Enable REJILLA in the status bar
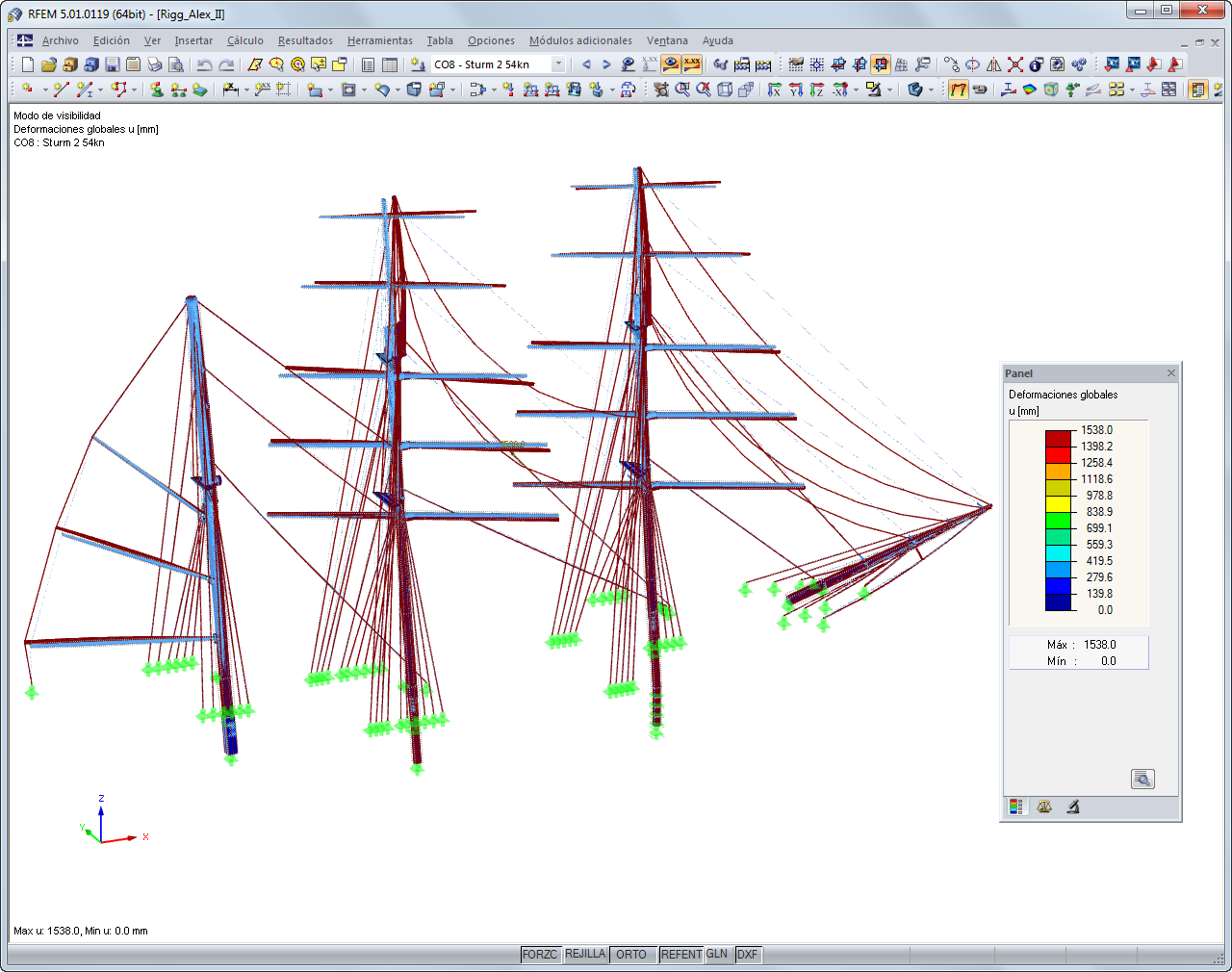Screen dimensions: 1232x972 click(585, 954)
